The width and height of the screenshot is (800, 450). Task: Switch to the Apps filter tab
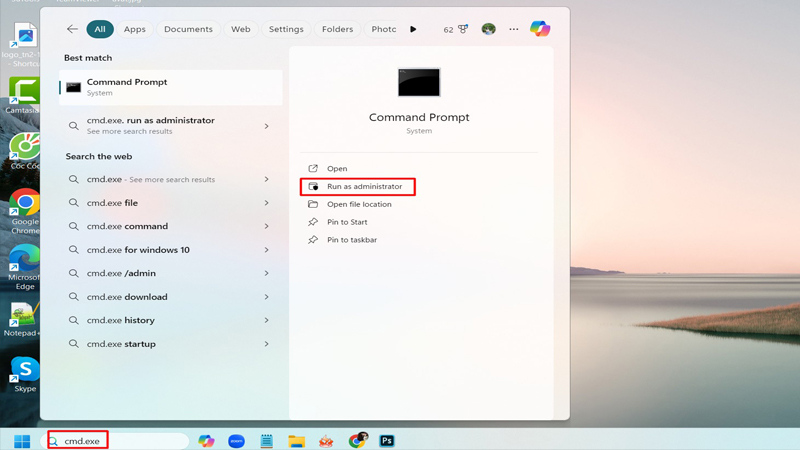(x=135, y=29)
